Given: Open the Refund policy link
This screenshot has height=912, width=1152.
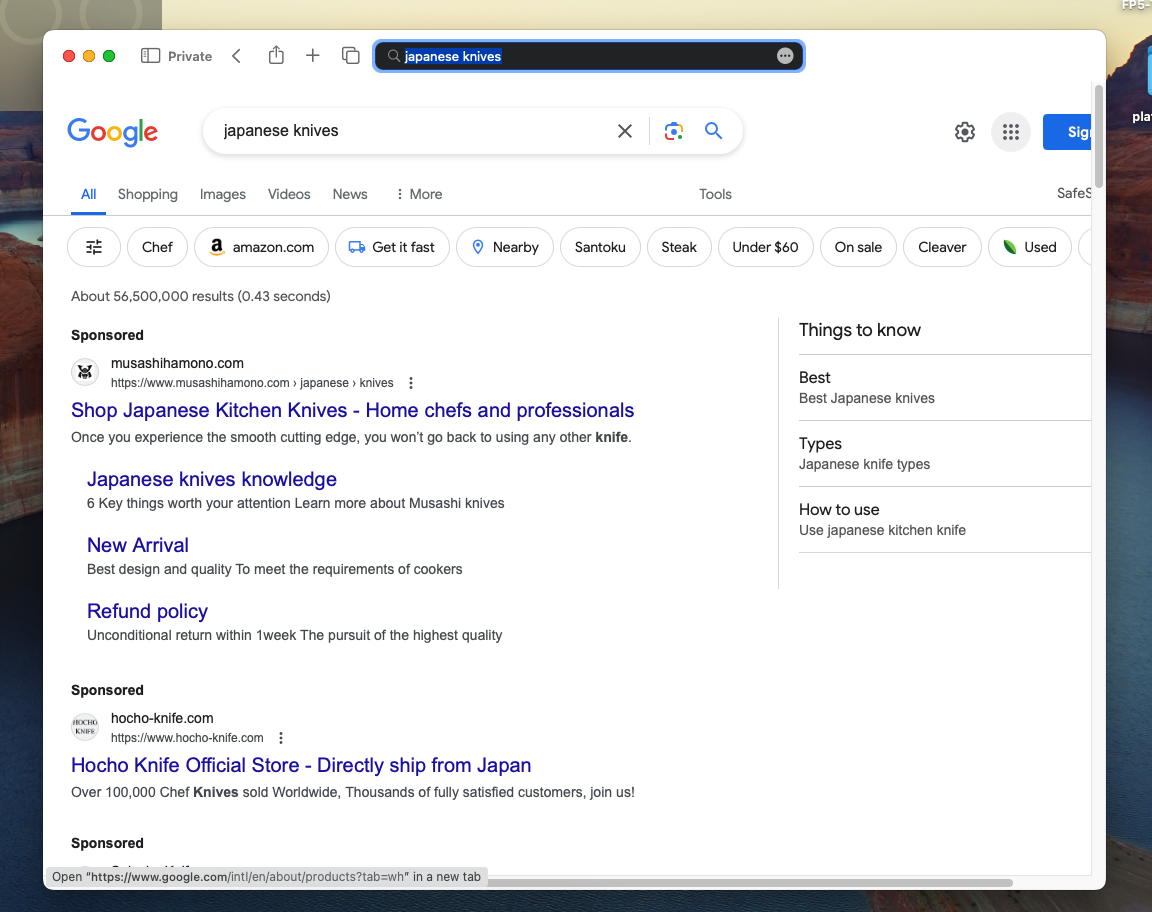Looking at the screenshot, I should [x=147, y=611].
